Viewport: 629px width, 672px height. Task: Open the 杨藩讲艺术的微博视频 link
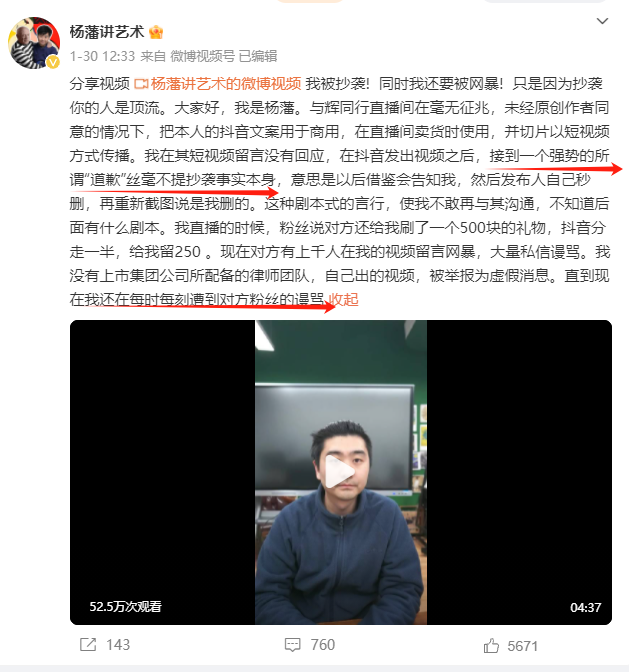pos(226,84)
